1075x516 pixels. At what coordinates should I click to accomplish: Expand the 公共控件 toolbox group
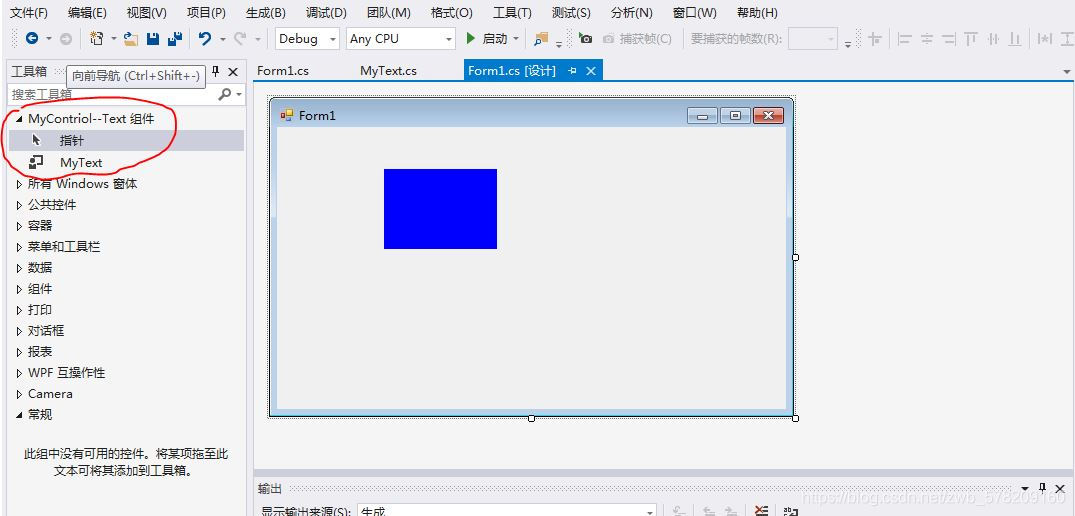pos(19,205)
